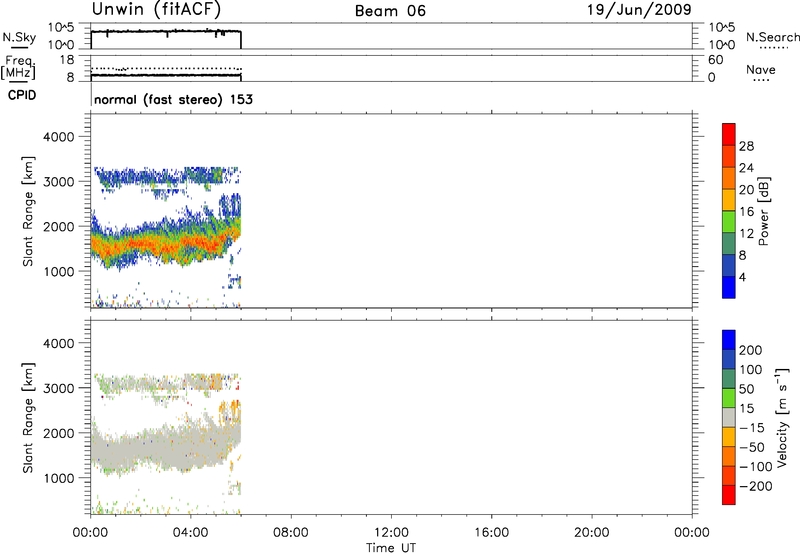This screenshot has height=554, width=800.
Task: Click the '-200' value on the velocity colorbar
Action: pyautogui.click(x=757, y=486)
